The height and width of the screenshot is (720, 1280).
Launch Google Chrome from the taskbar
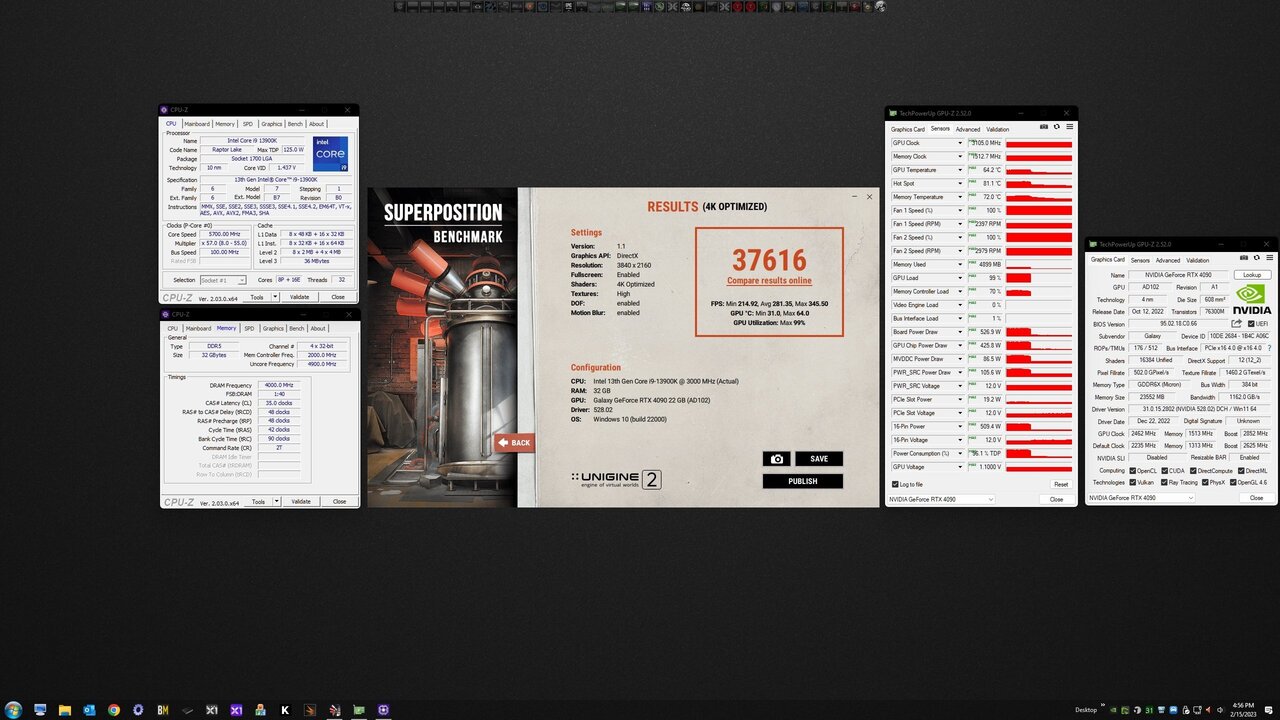114,710
